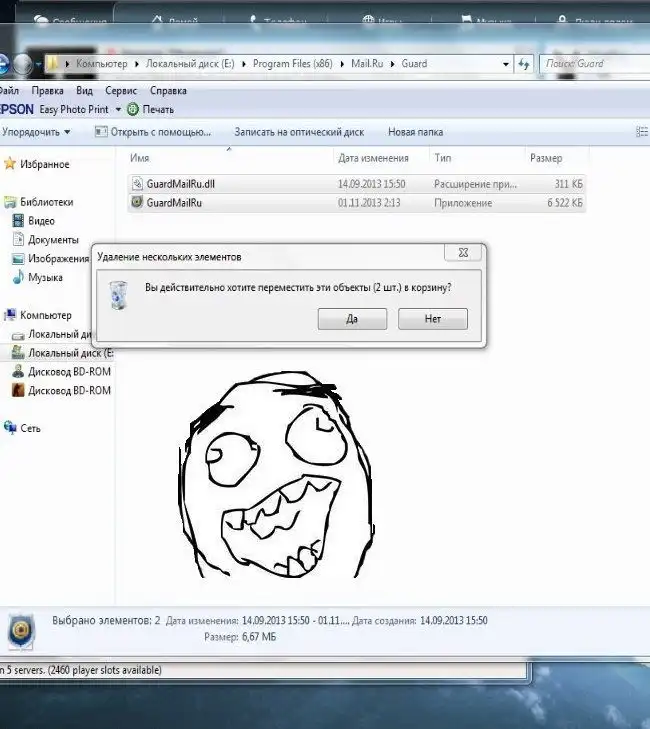Viewport: 650px width, 729px height.
Task: Sort files by Дата изменения column
Action: click(x=373, y=158)
